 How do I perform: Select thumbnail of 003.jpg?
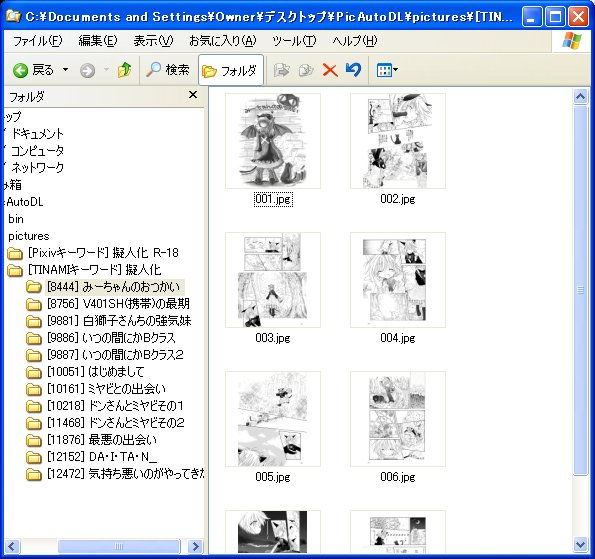coord(273,280)
